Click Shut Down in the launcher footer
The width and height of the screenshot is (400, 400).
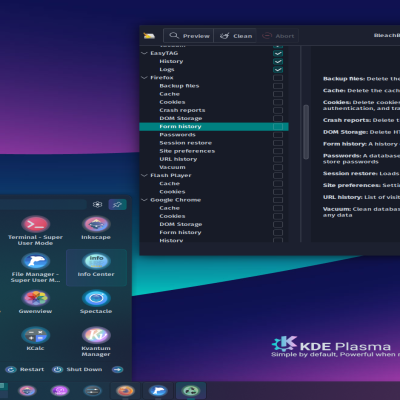click(x=77, y=369)
